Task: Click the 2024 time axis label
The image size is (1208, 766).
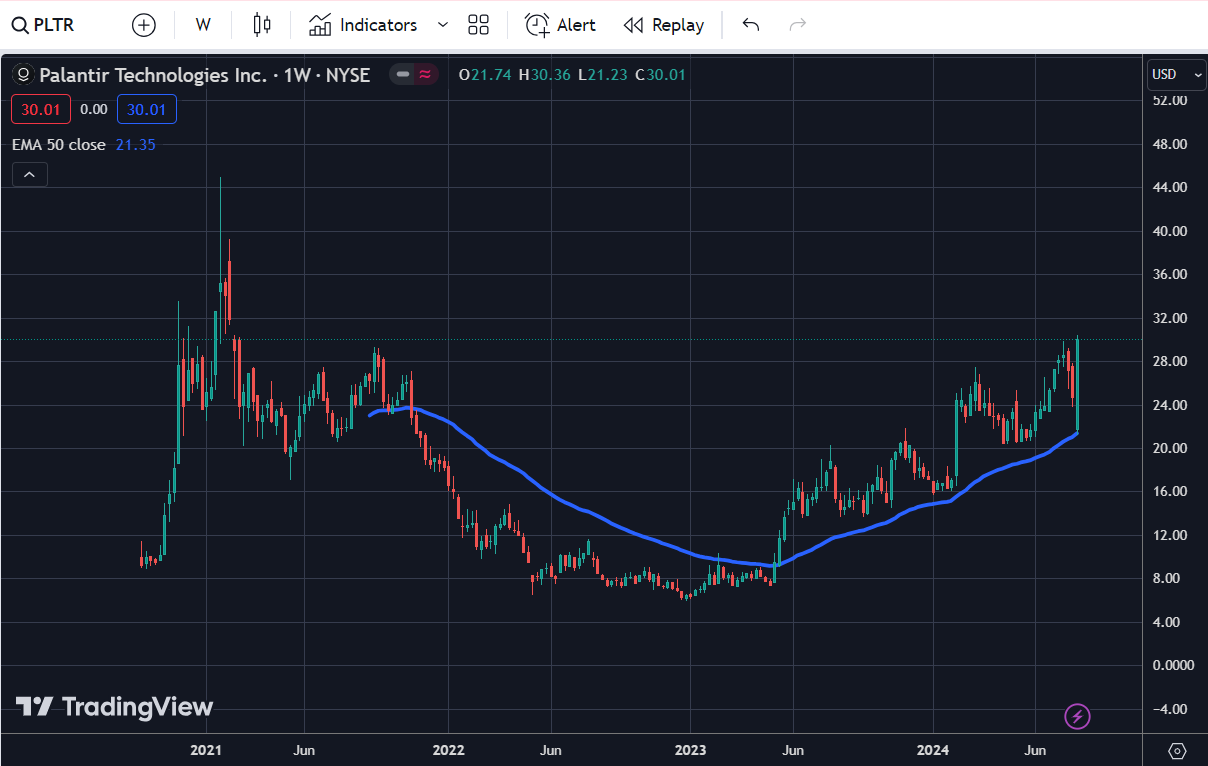Action: tap(932, 750)
